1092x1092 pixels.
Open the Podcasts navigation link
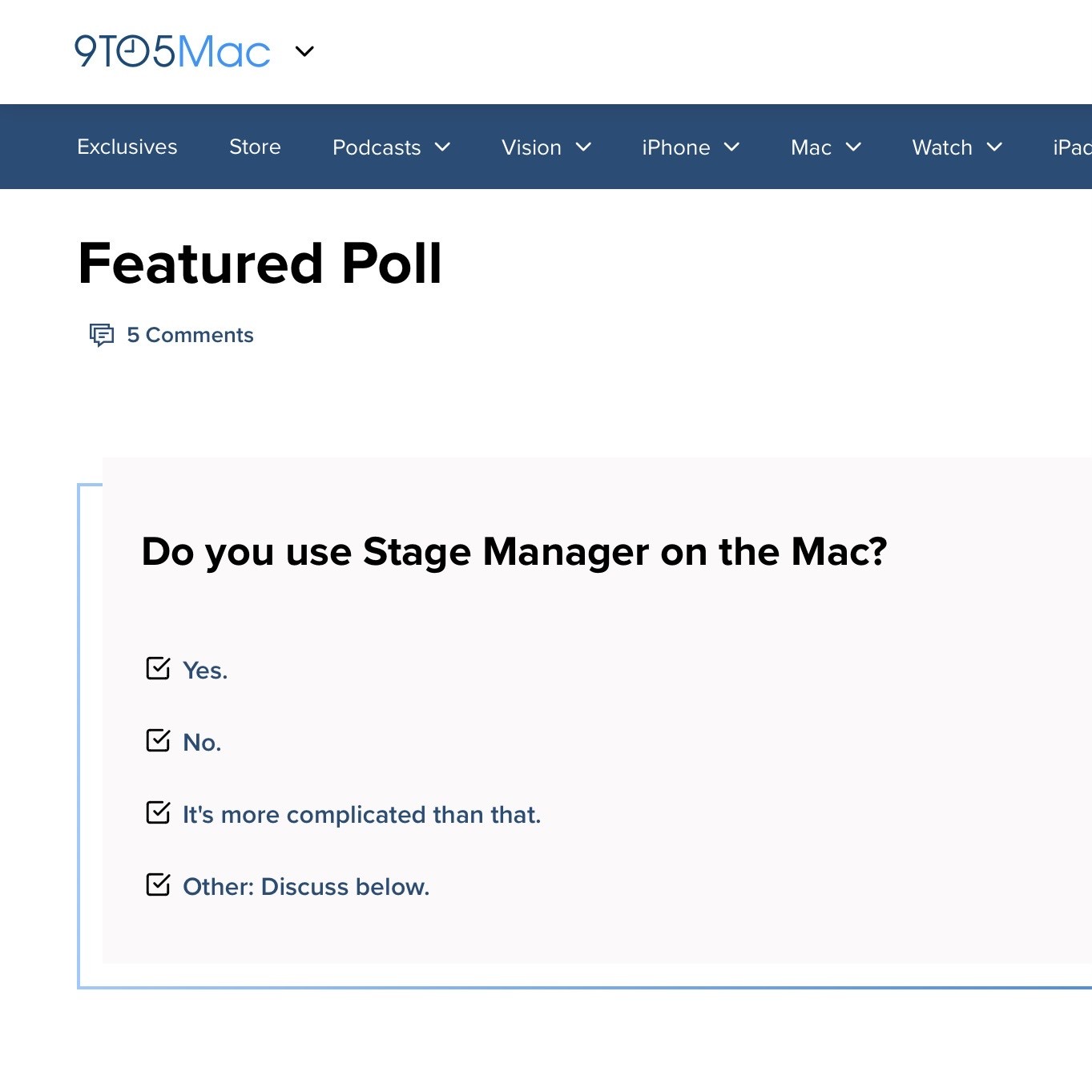point(377,147)
